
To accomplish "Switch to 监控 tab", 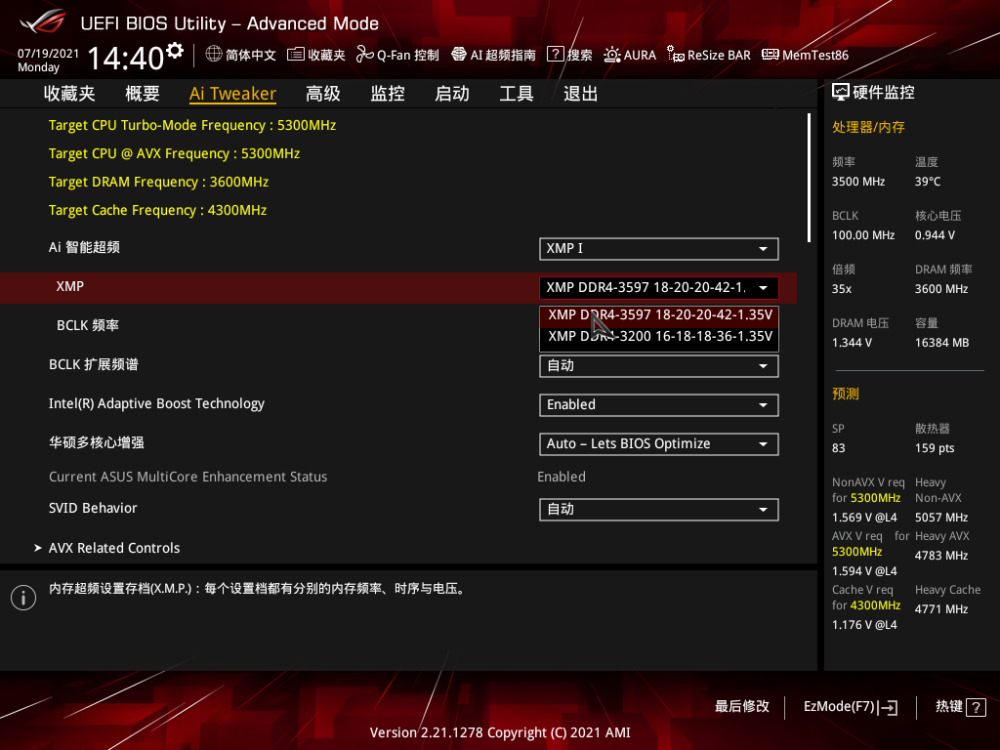I will [388, 94].
